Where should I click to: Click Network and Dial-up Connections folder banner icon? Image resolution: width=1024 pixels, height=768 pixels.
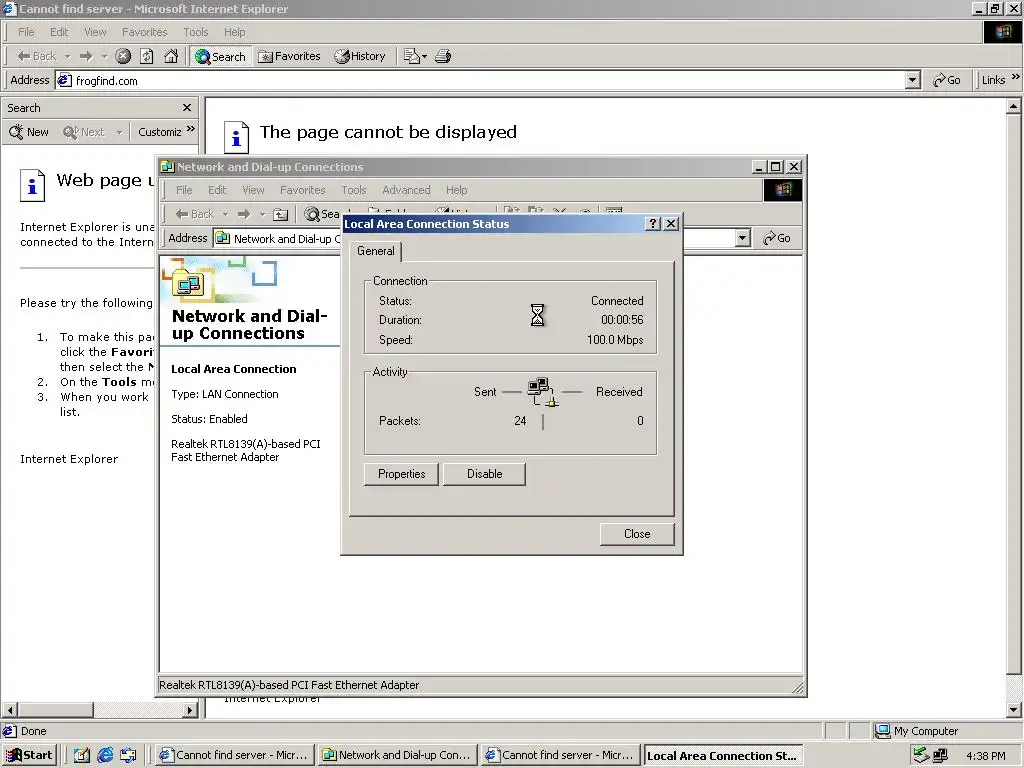pyautogui.click(x=188, y=285)
